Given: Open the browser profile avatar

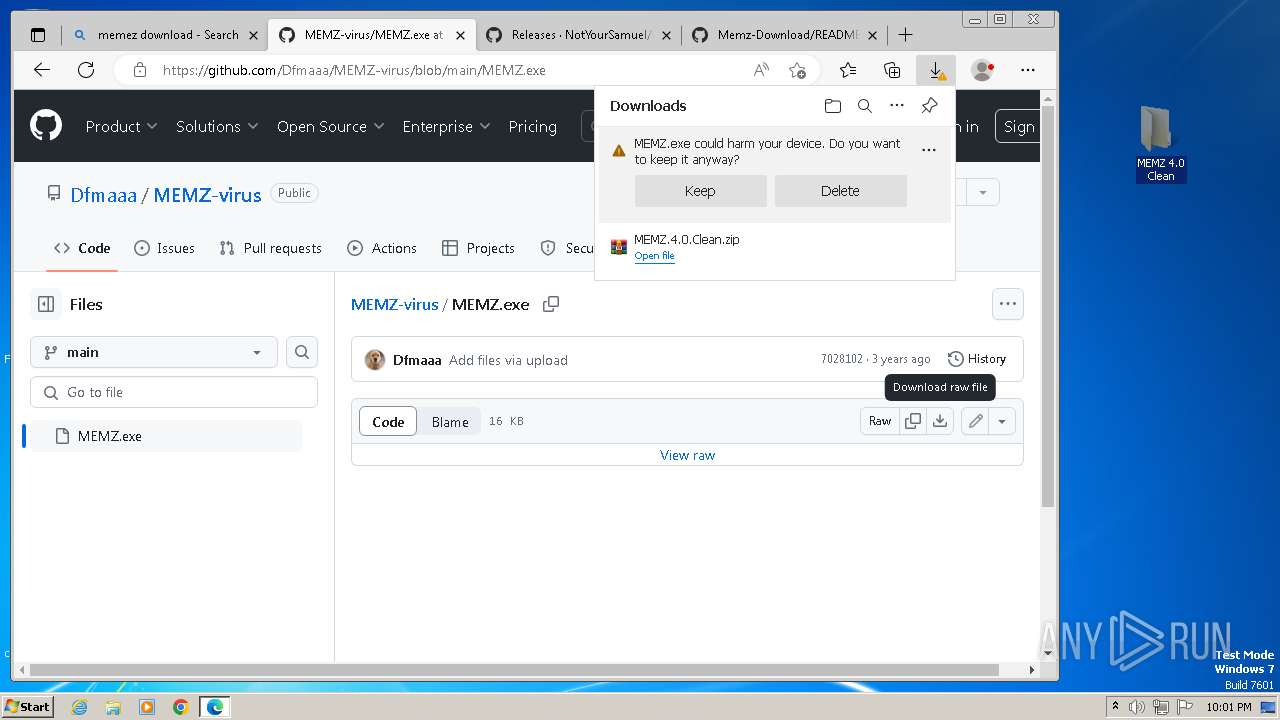Looking at the screenshot, I should [982, 70].
